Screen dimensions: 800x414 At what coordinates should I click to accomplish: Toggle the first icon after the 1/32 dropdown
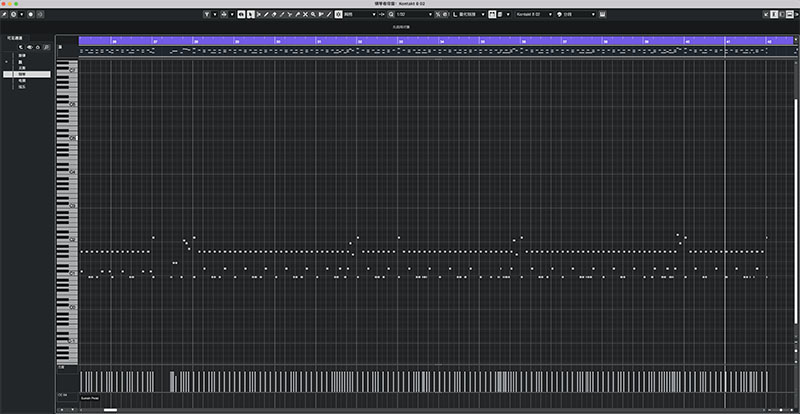coord(438,14)
